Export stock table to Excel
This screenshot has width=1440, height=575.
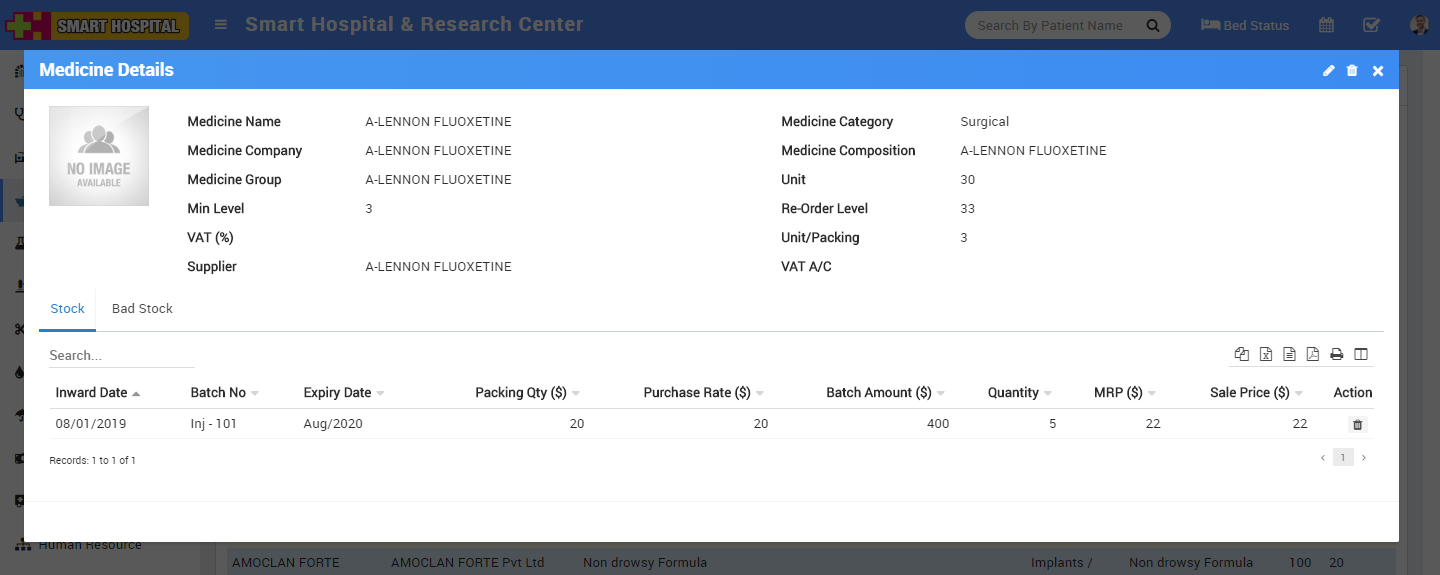pos(1266,354)
